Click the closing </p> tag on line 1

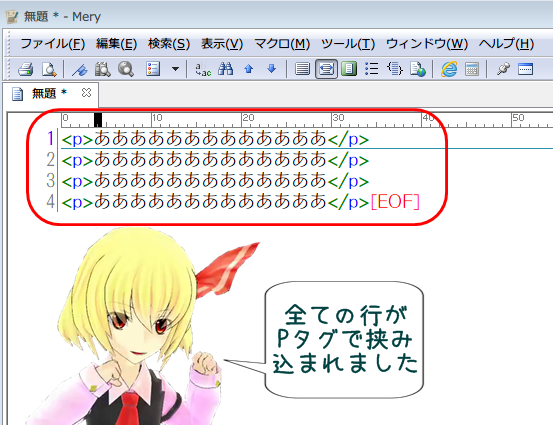pyautogui.click(x=348, y=140)
